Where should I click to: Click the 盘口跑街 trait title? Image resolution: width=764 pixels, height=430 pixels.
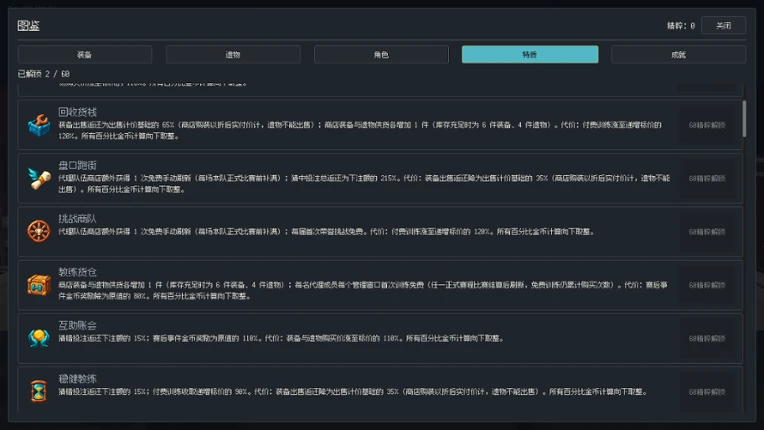[77, 165]
